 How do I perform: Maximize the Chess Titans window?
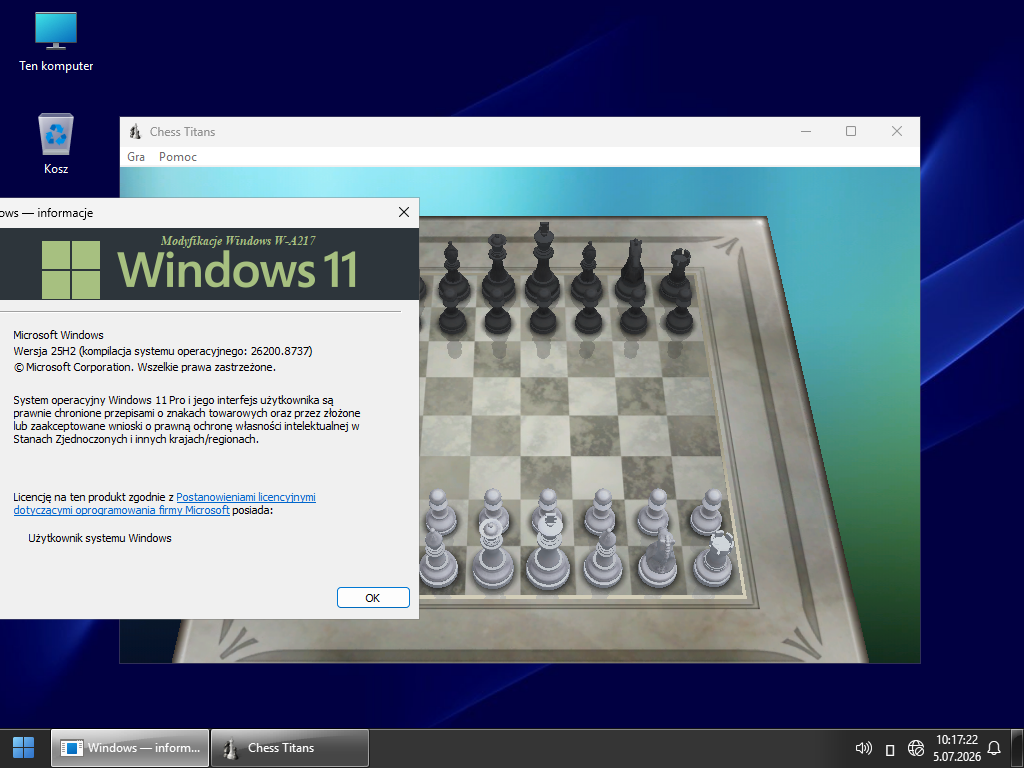tap(851, 131)
